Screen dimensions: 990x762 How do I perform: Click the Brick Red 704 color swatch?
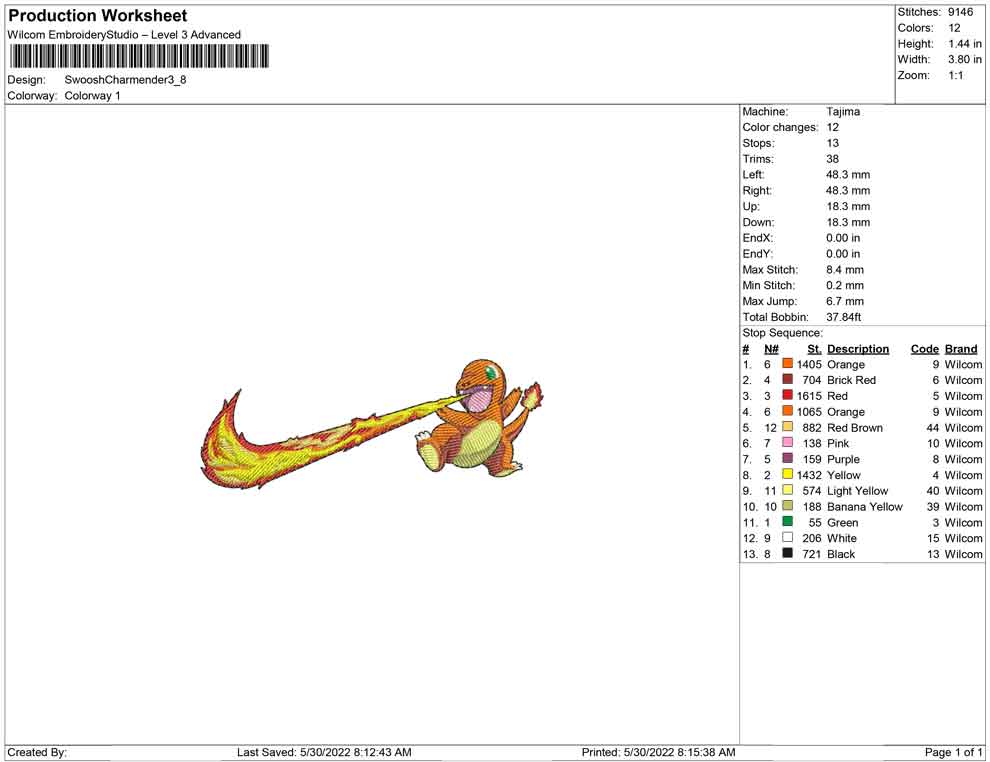(x=787, y=379)
